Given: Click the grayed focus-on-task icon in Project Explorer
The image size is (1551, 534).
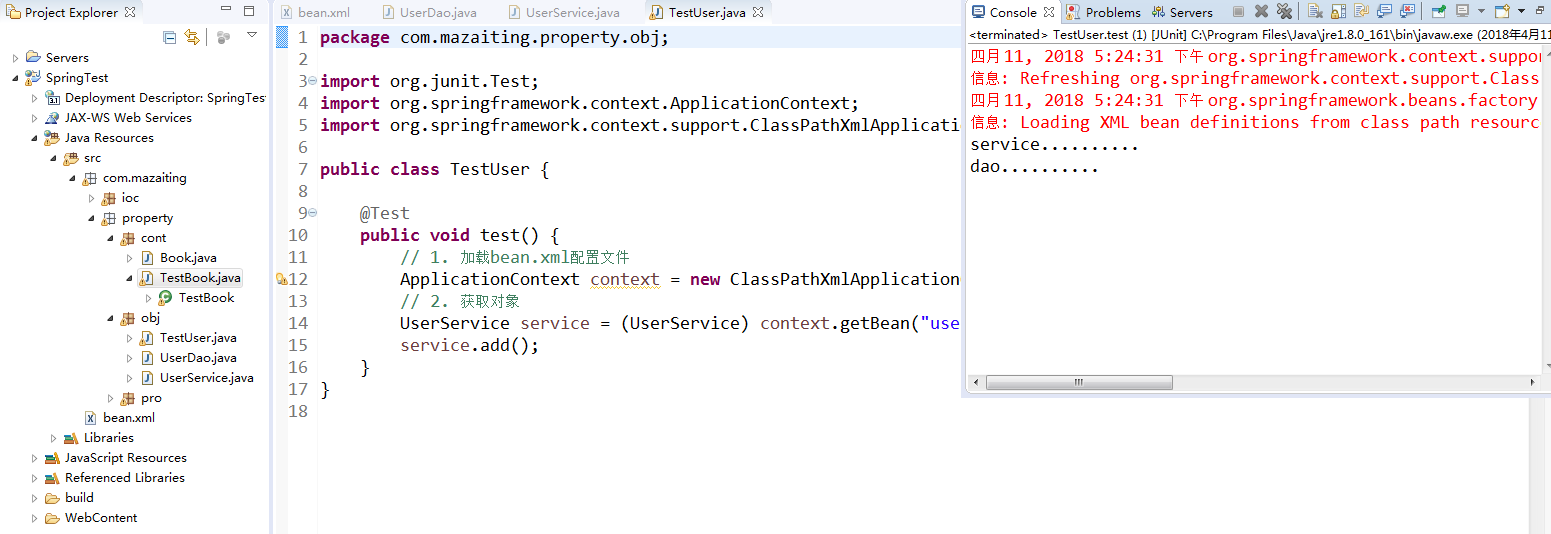Looking at the screenshot, I should tap(224, 36).
